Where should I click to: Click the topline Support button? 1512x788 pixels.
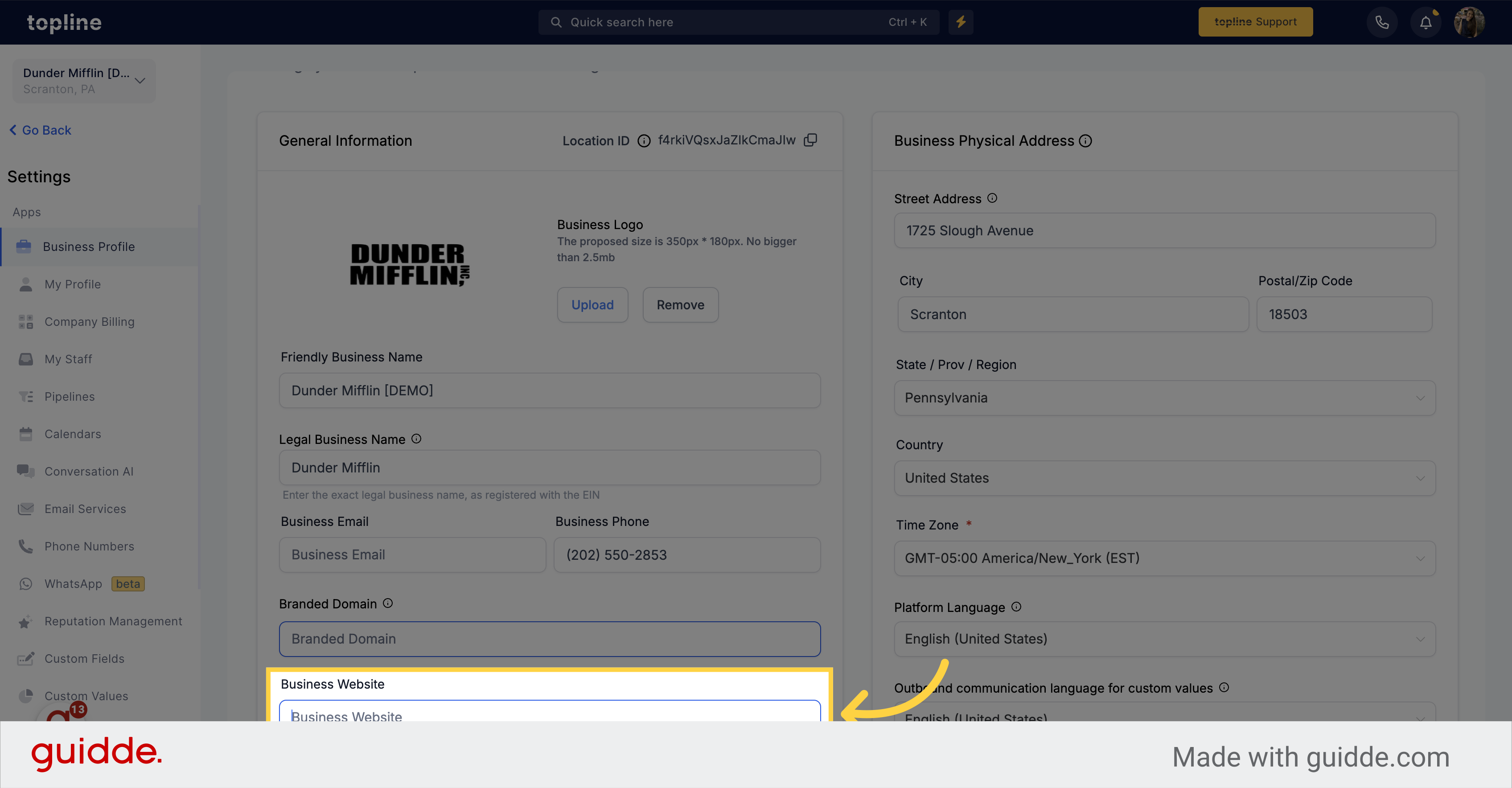point(1256,22)
